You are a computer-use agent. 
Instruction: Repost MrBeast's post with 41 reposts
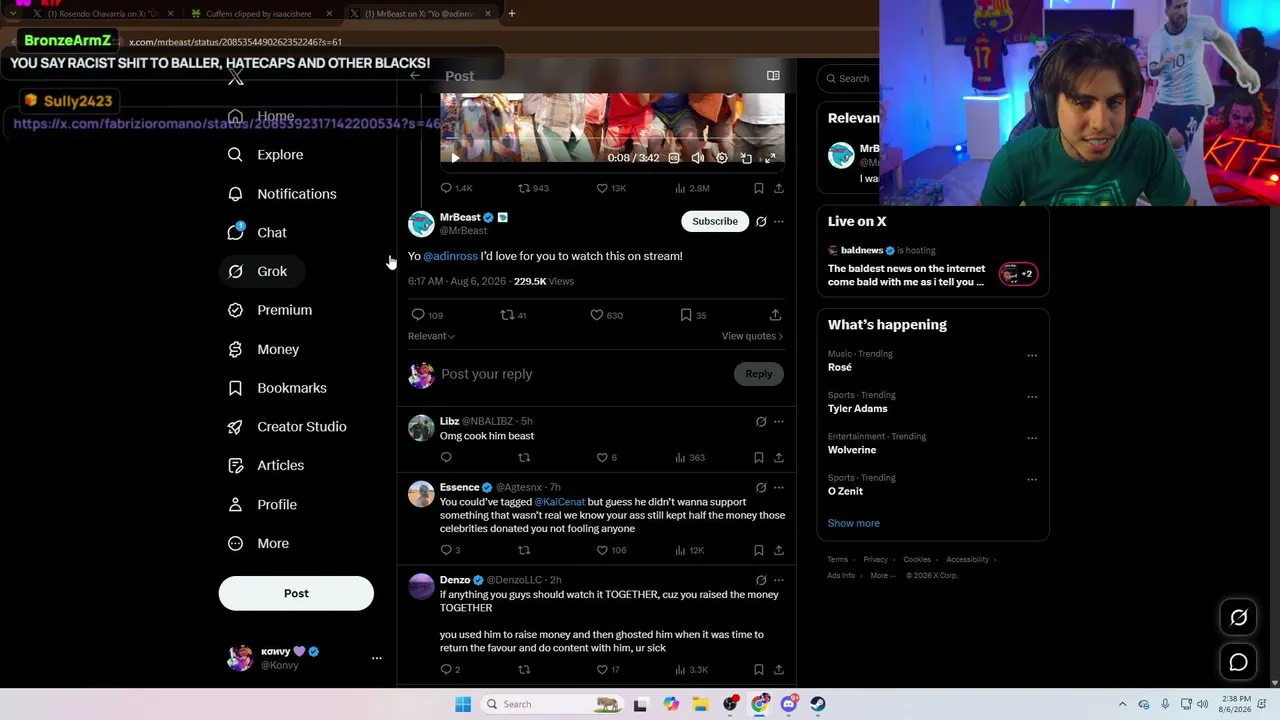coord(513,315)
